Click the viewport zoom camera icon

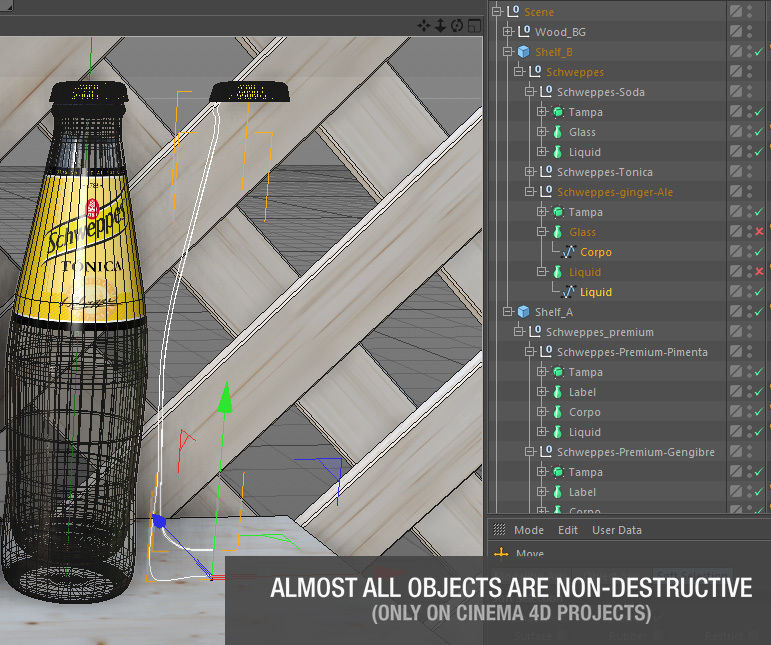[440, 26]
